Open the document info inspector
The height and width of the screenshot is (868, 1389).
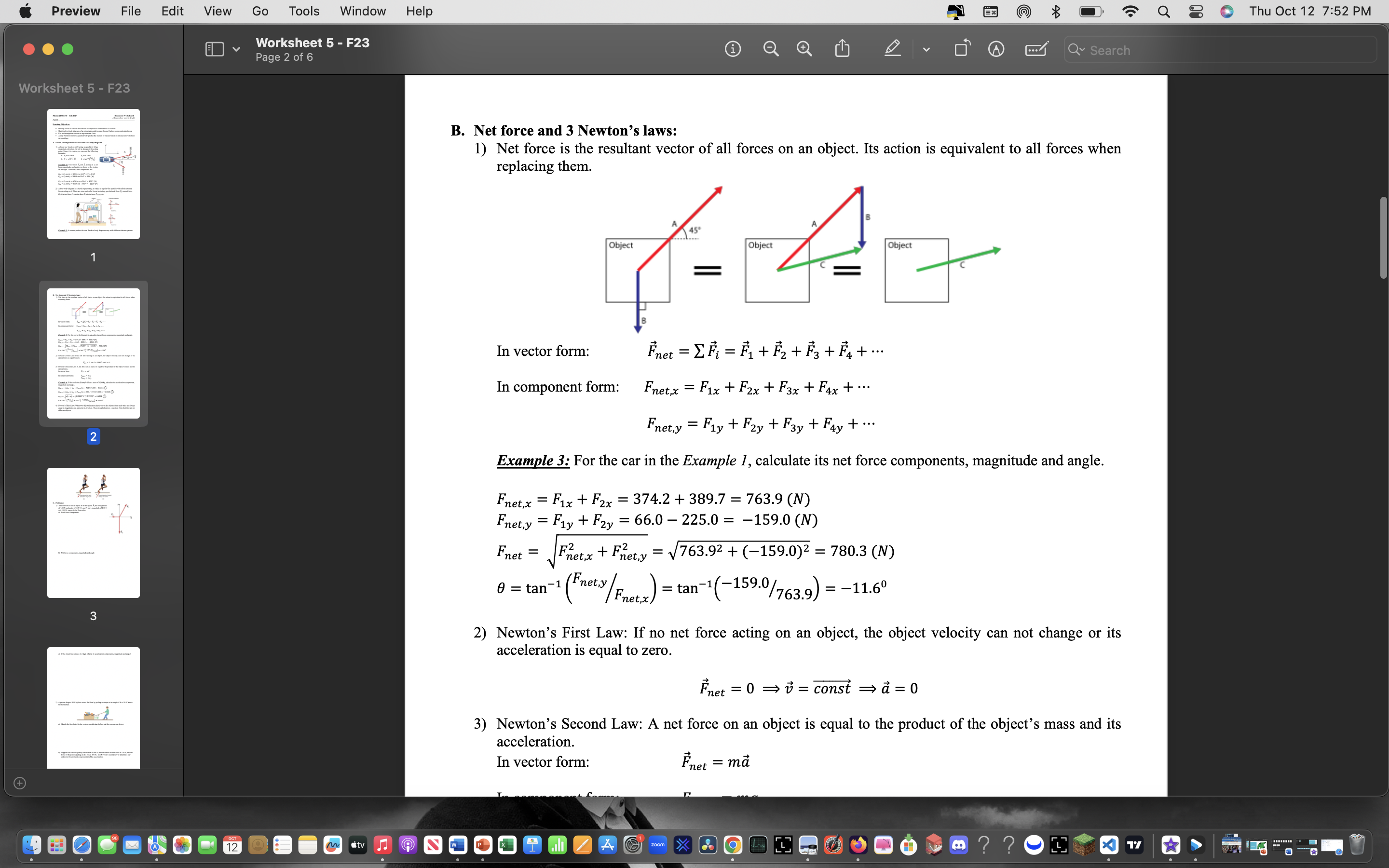tap(733, 49)
